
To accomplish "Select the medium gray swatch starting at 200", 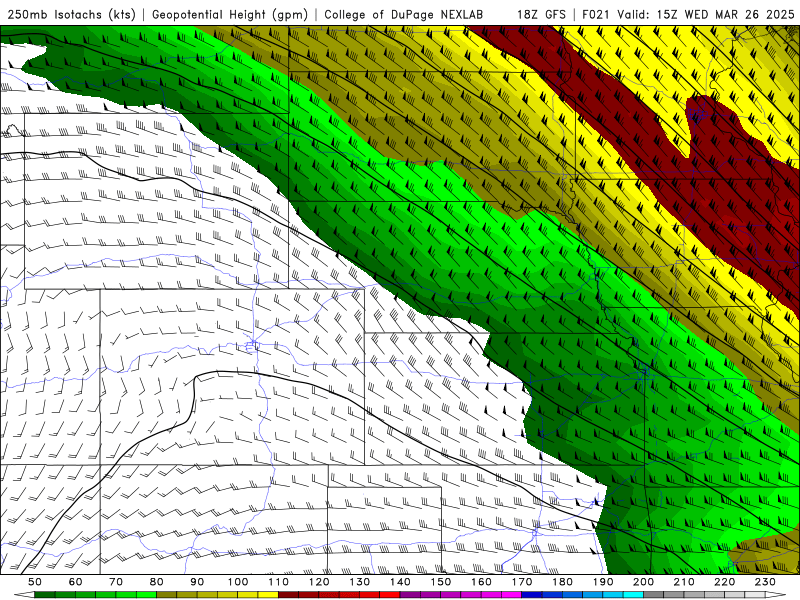I will click(x=654, y=595).
